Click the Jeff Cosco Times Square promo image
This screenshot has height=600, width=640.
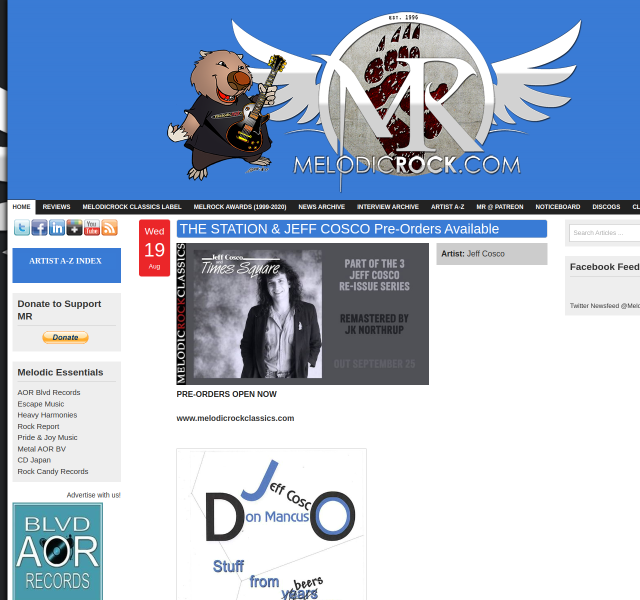pos(302,314)
